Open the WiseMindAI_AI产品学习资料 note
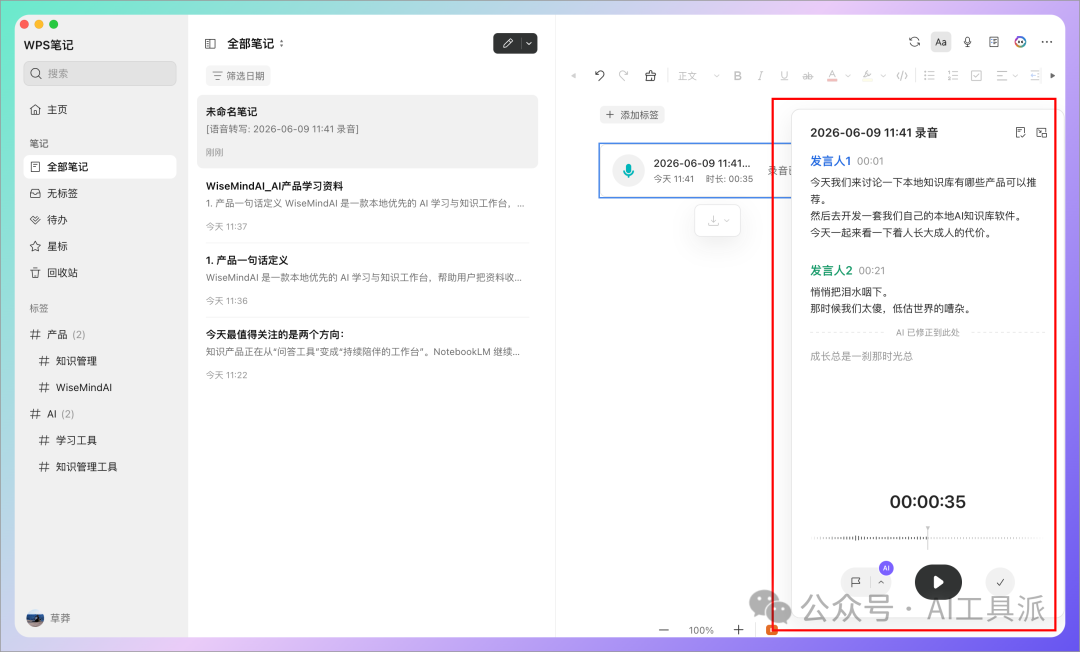Image resolution: width=1080 pixels, height=652 pixels. click(367, 206)
